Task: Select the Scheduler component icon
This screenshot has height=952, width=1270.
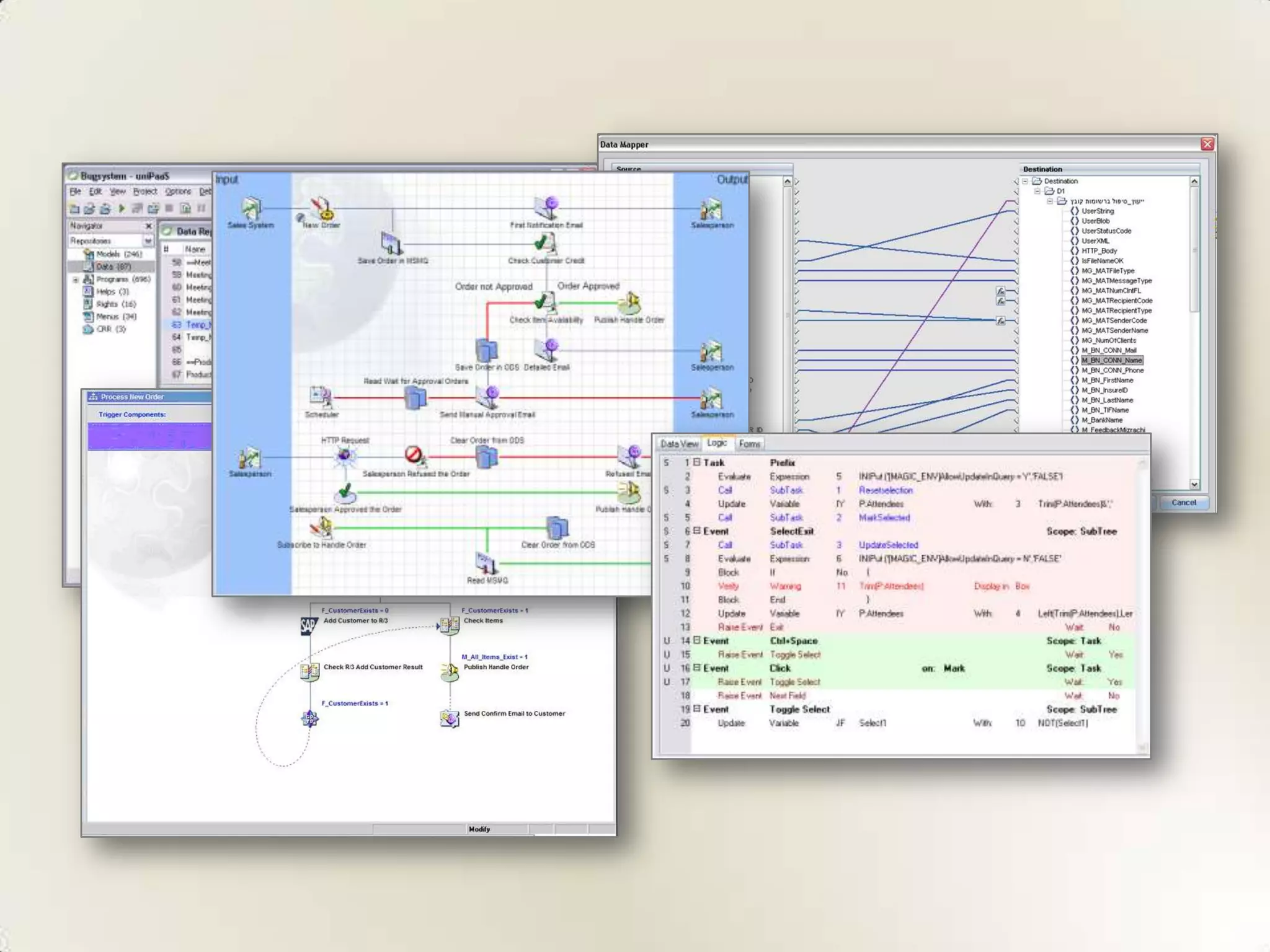Action: (x=321, y=397)
